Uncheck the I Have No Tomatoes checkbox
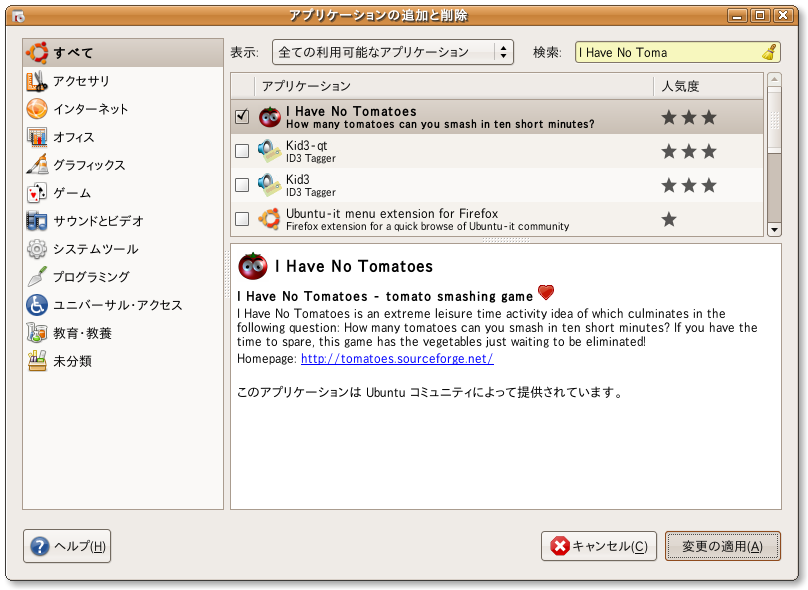Screen dimensions: 808x590 click(242, 116)
